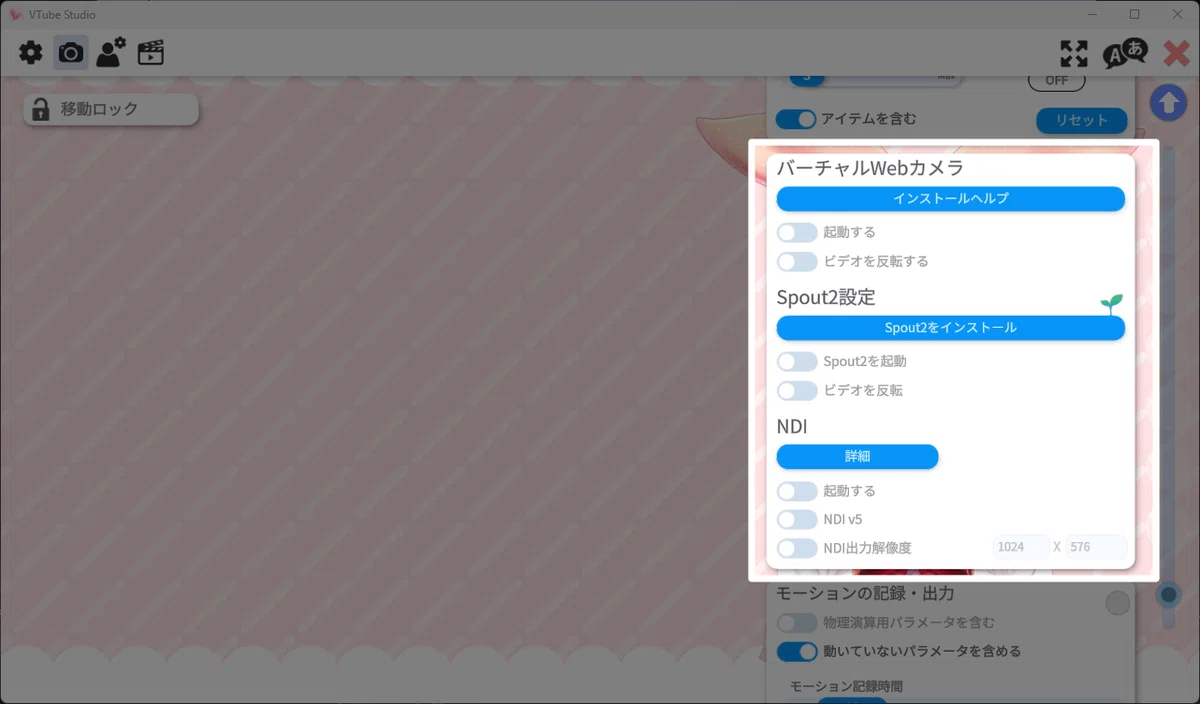1200x704 pixels.
Task: Toggle 動いていないパラメータを含める switch
Action: click(797, 652)
